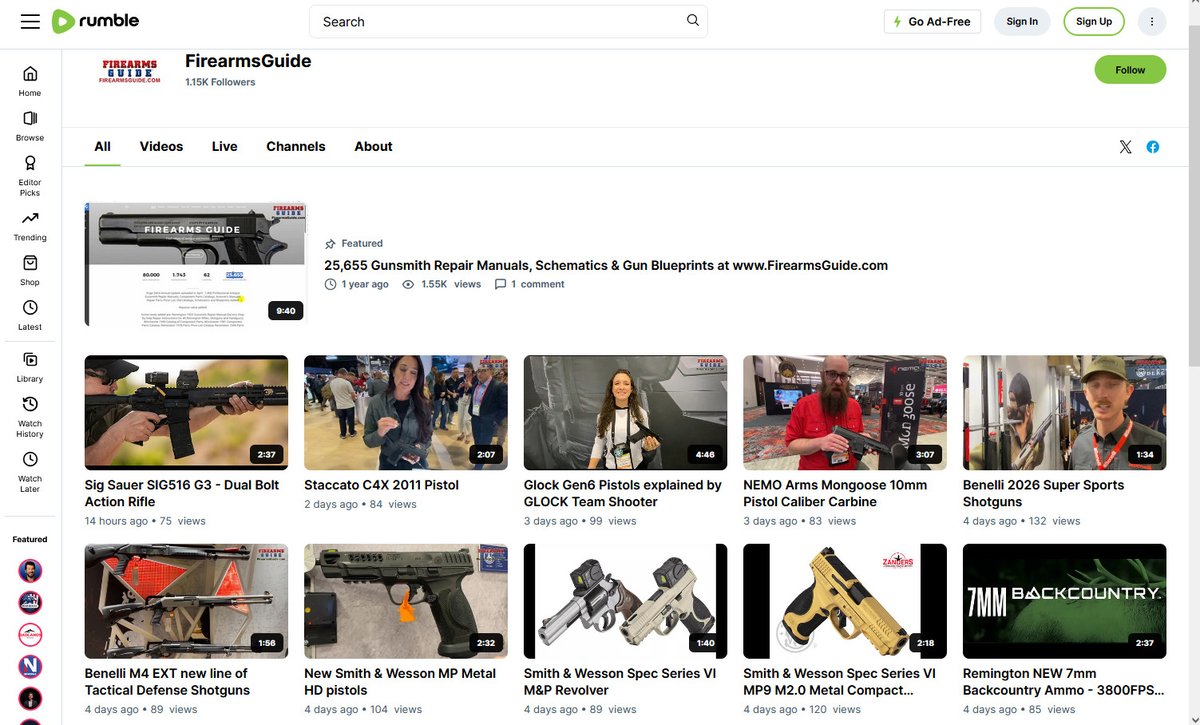Image resolution: width=1200 pixels, height=725 pixels.
Task: Open Watch Later in sidebar
Action: (30, 472)
